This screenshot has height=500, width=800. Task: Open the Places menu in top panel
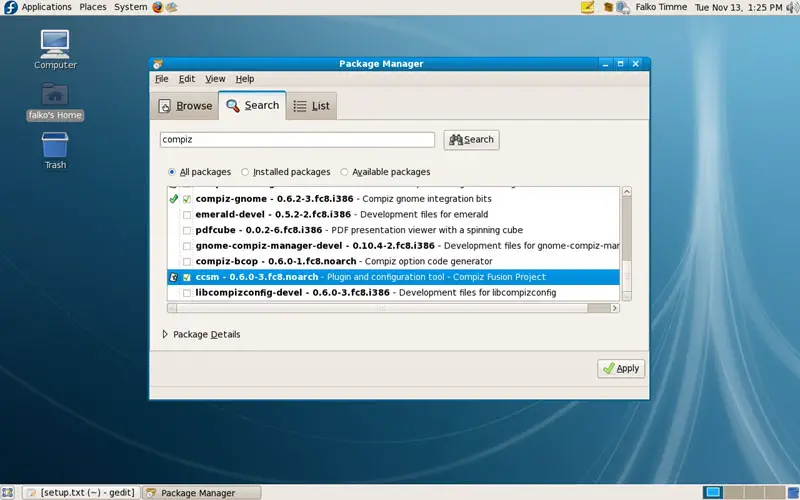pyautogui.click(x=93, y=7)
